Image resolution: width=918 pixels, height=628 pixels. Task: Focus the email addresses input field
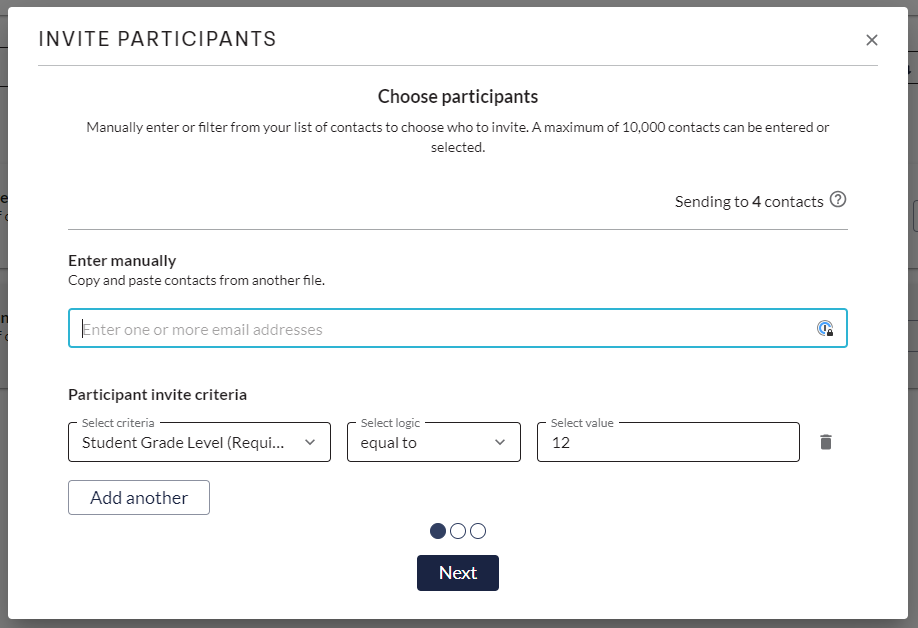[x=440, y=329]
